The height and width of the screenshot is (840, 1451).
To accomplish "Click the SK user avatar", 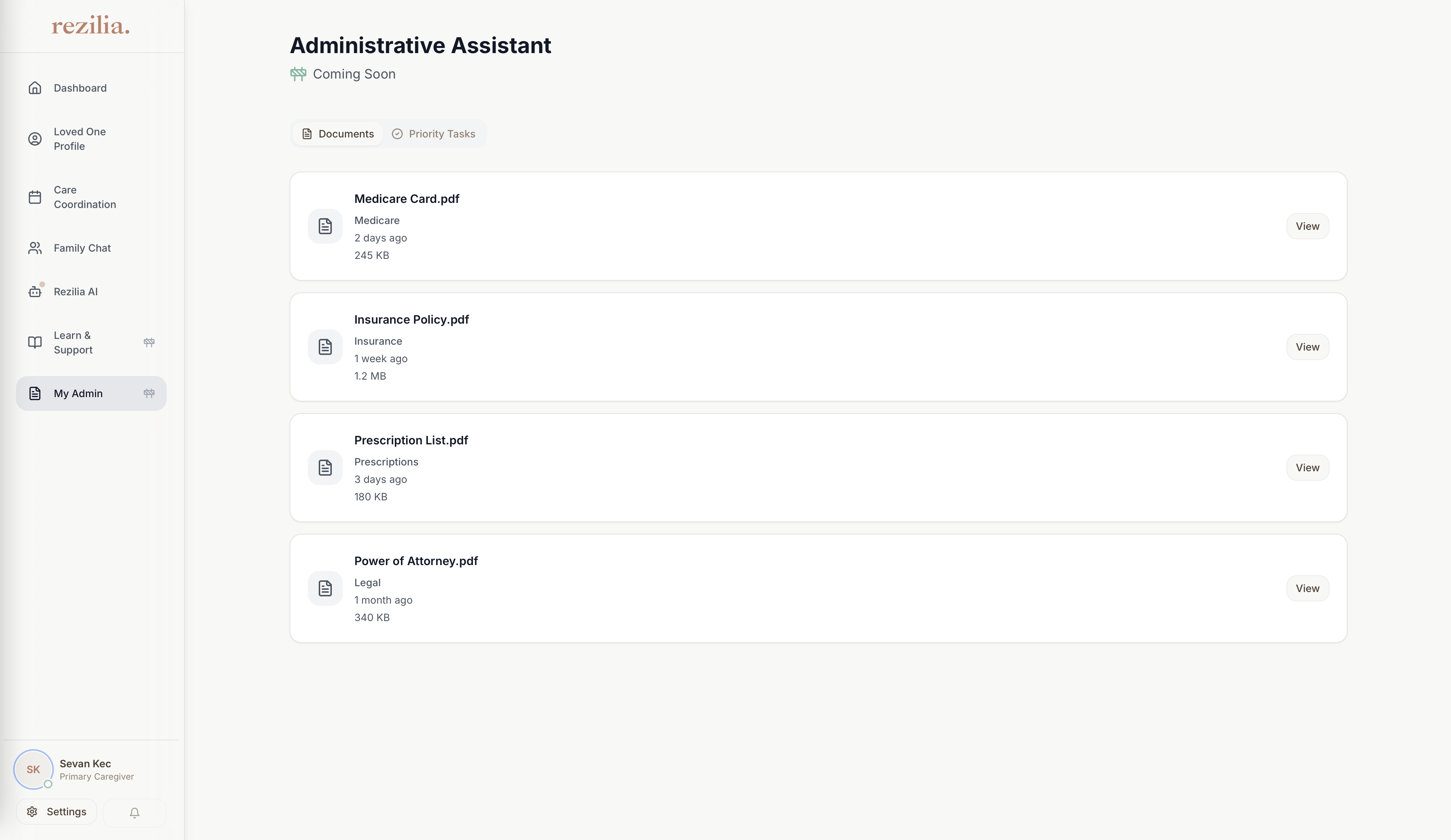I will (x=33, y=769).
